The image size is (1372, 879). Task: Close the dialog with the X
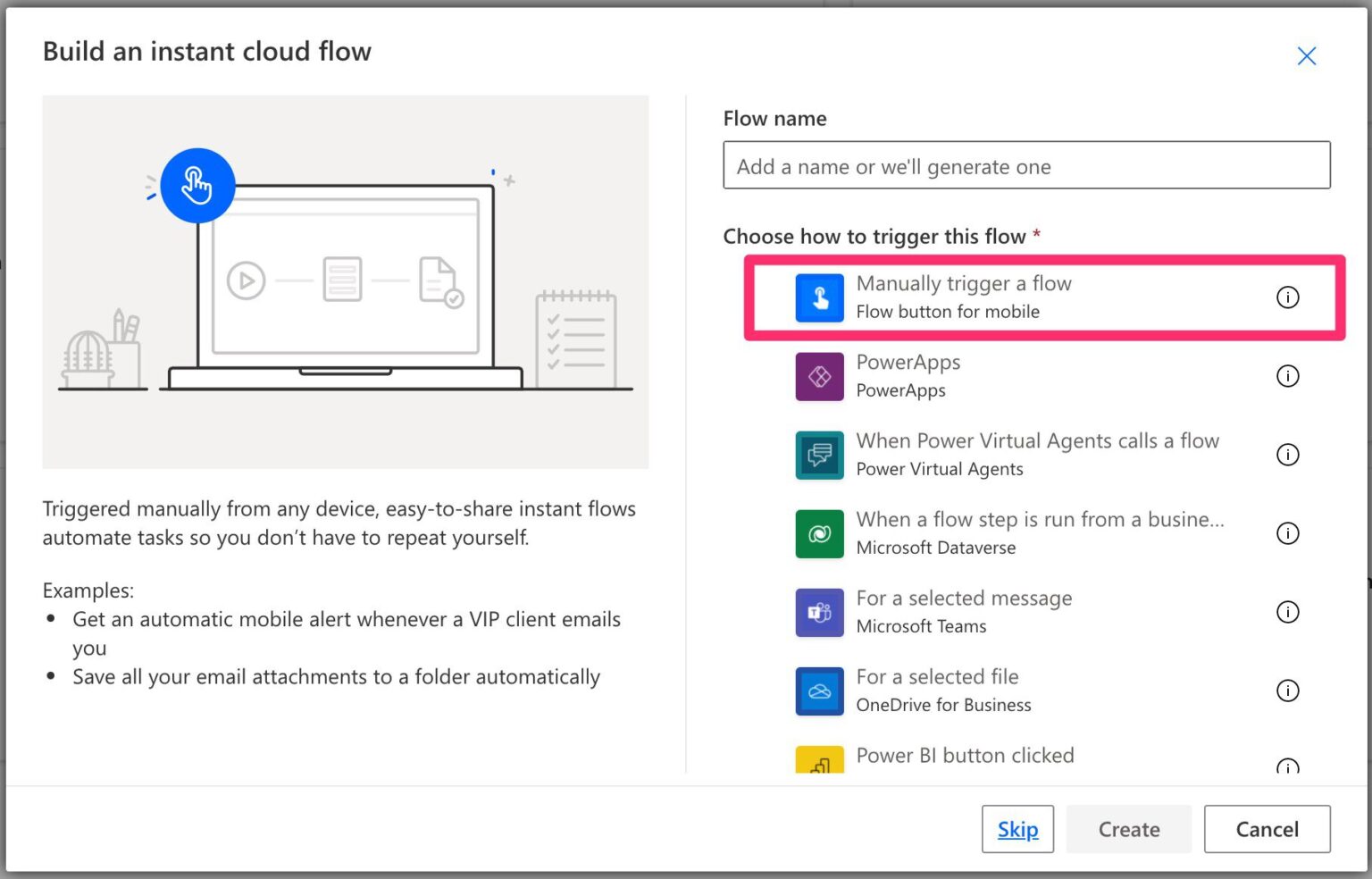pyautogui.click(x=1306, y=56)
